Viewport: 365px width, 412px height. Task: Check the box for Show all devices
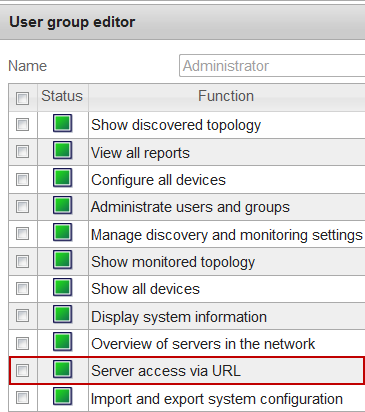pyautogui.click(x=22, y=288)
